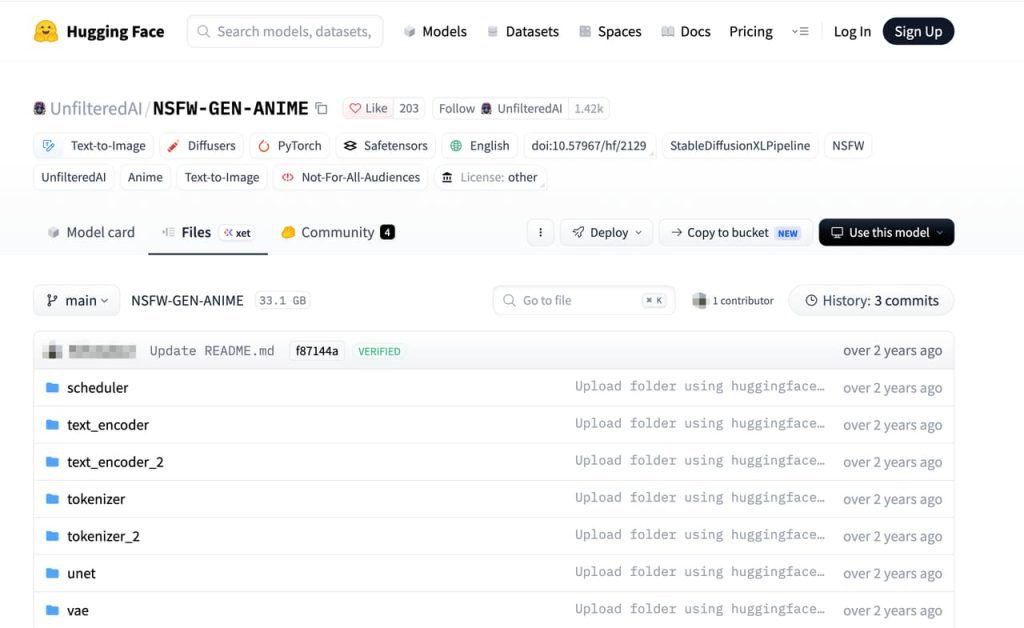Screen dimensions: 1024x628
Task: Click the tokenizer folder icon
Action: [52, 499]
